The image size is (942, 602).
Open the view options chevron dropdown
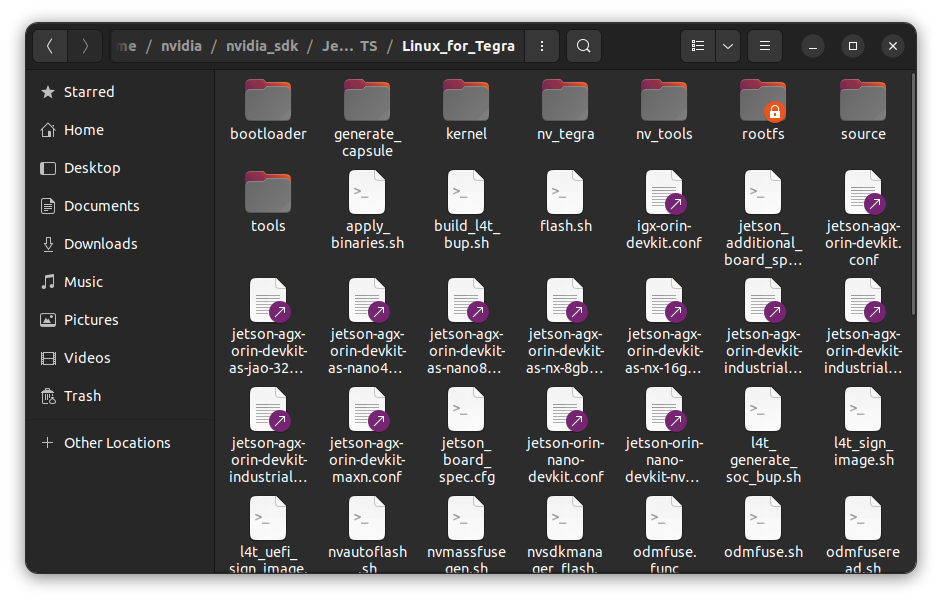pos(728,46)
